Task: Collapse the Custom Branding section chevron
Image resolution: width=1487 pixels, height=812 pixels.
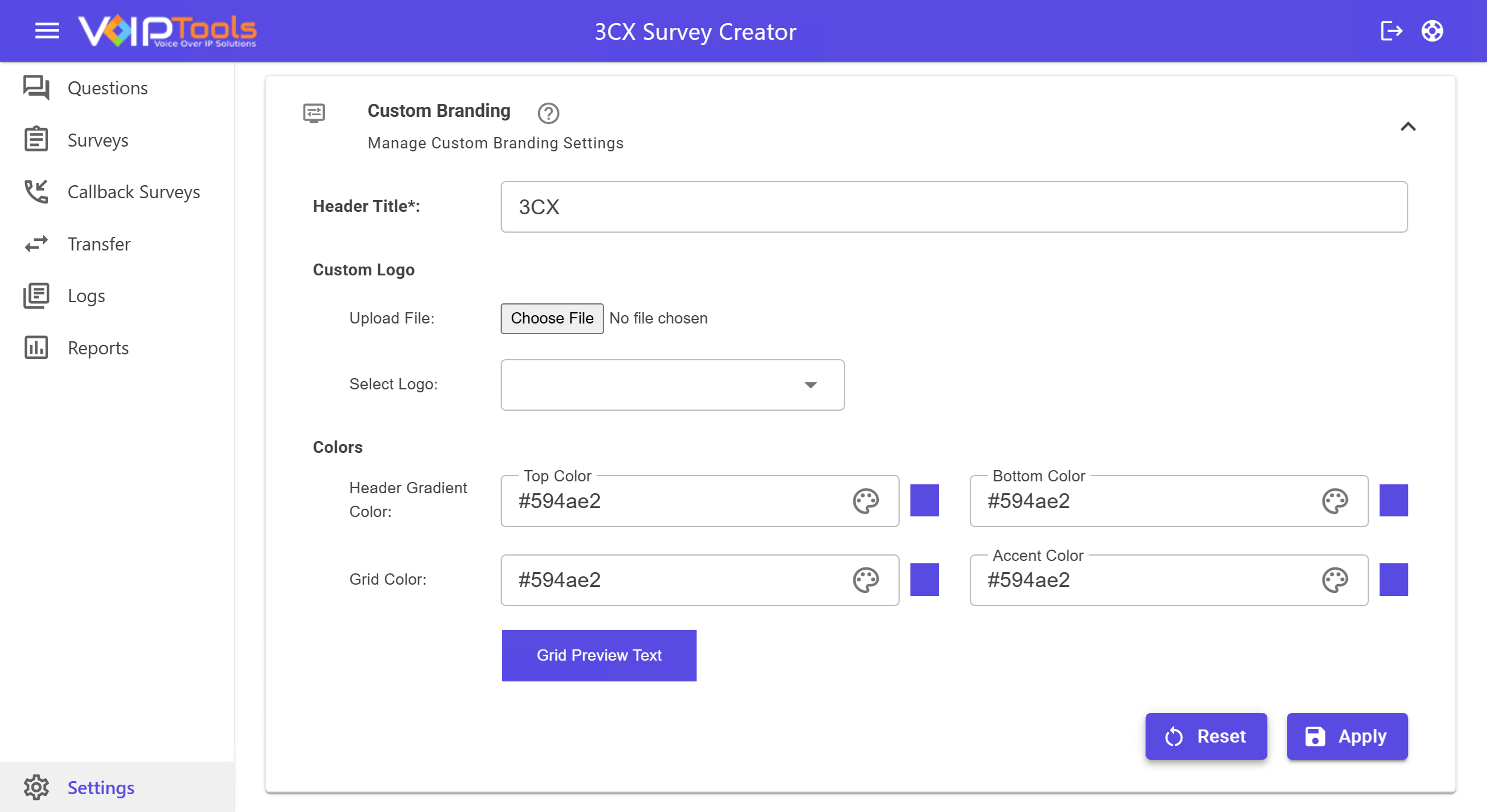Action: point(1408,126)
